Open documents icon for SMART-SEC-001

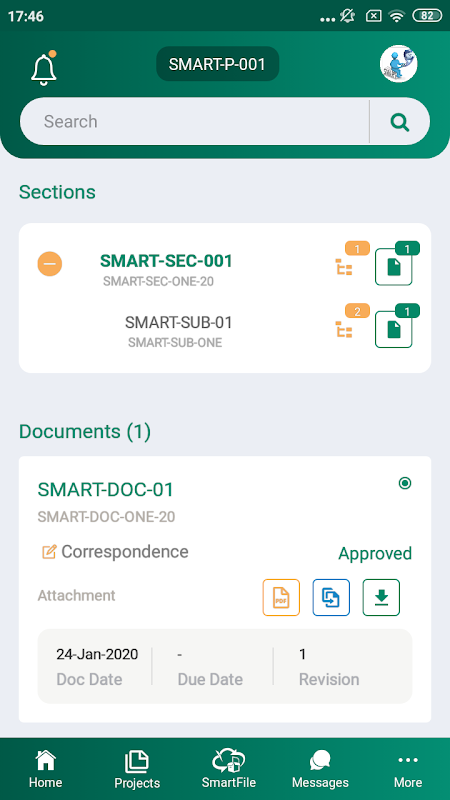393,267
